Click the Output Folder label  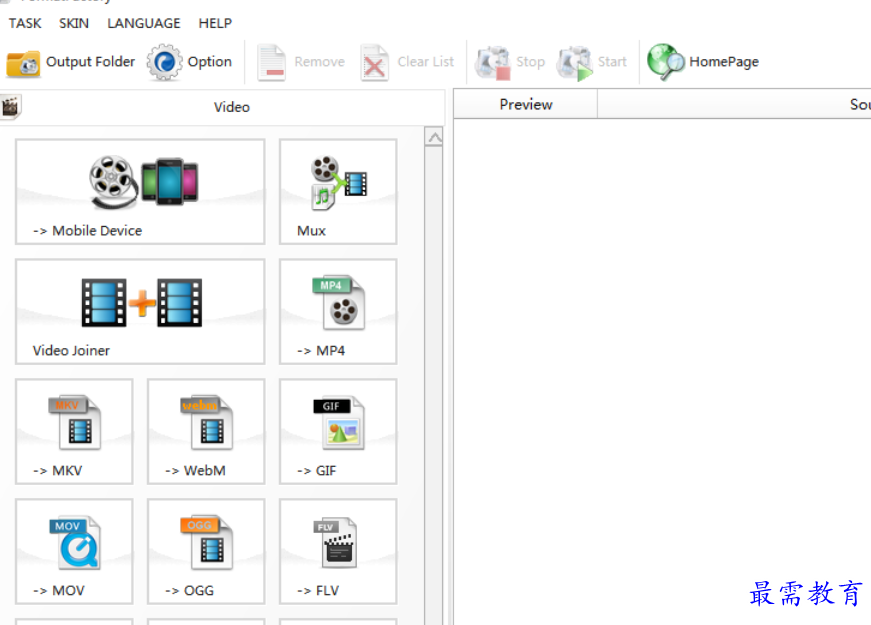[x=91, y=62]
